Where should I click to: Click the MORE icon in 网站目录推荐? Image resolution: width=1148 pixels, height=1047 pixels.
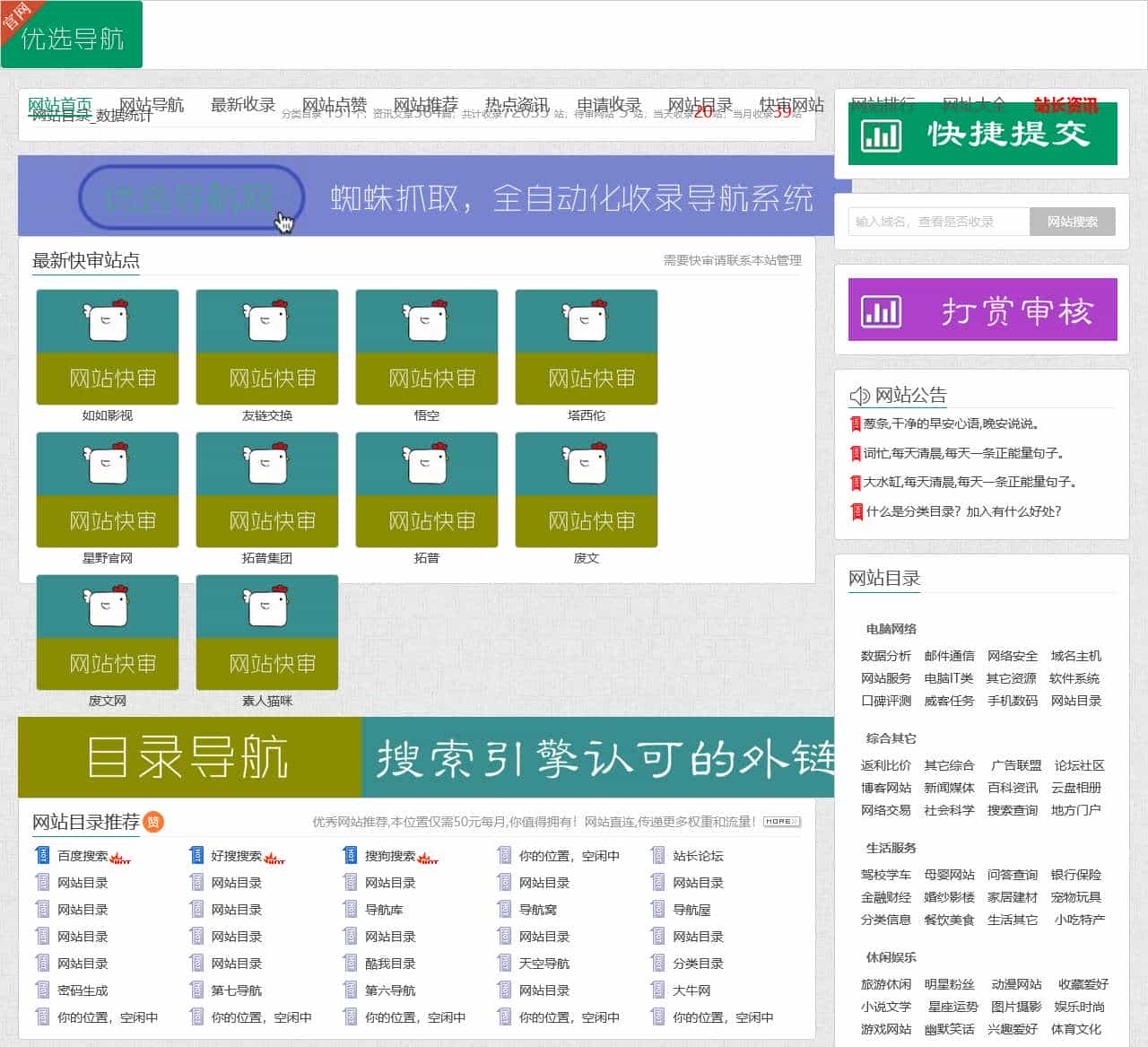click(782, 822)
